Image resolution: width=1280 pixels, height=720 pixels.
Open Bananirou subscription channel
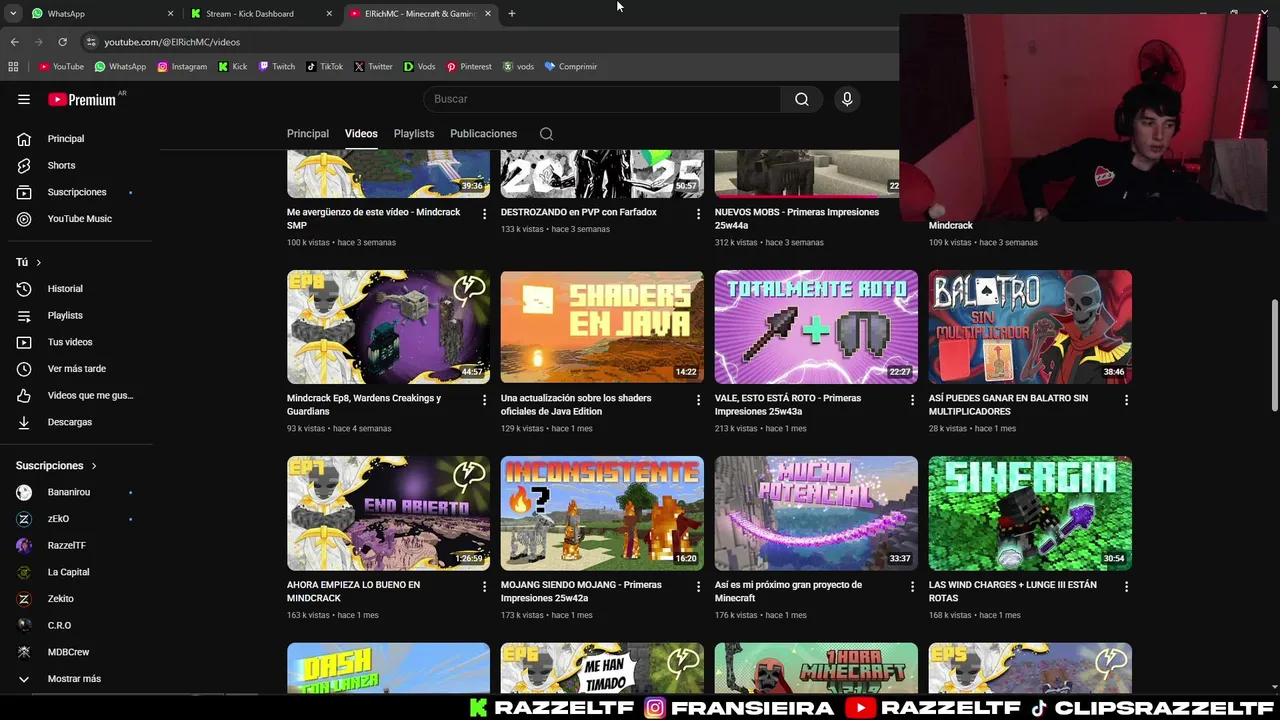tap(76, 492)
